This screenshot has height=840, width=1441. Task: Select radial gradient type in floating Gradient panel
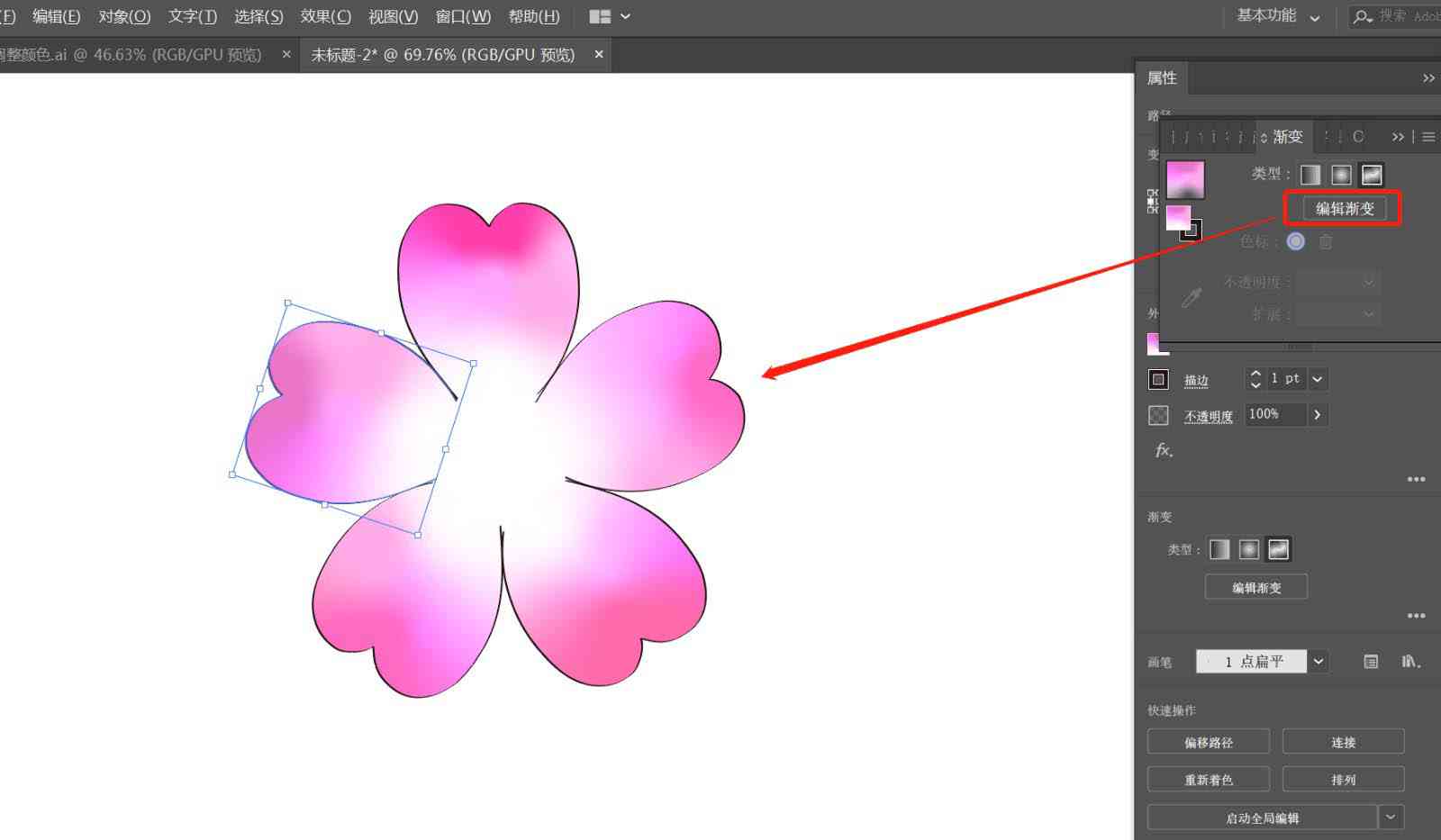point(1341,175)
